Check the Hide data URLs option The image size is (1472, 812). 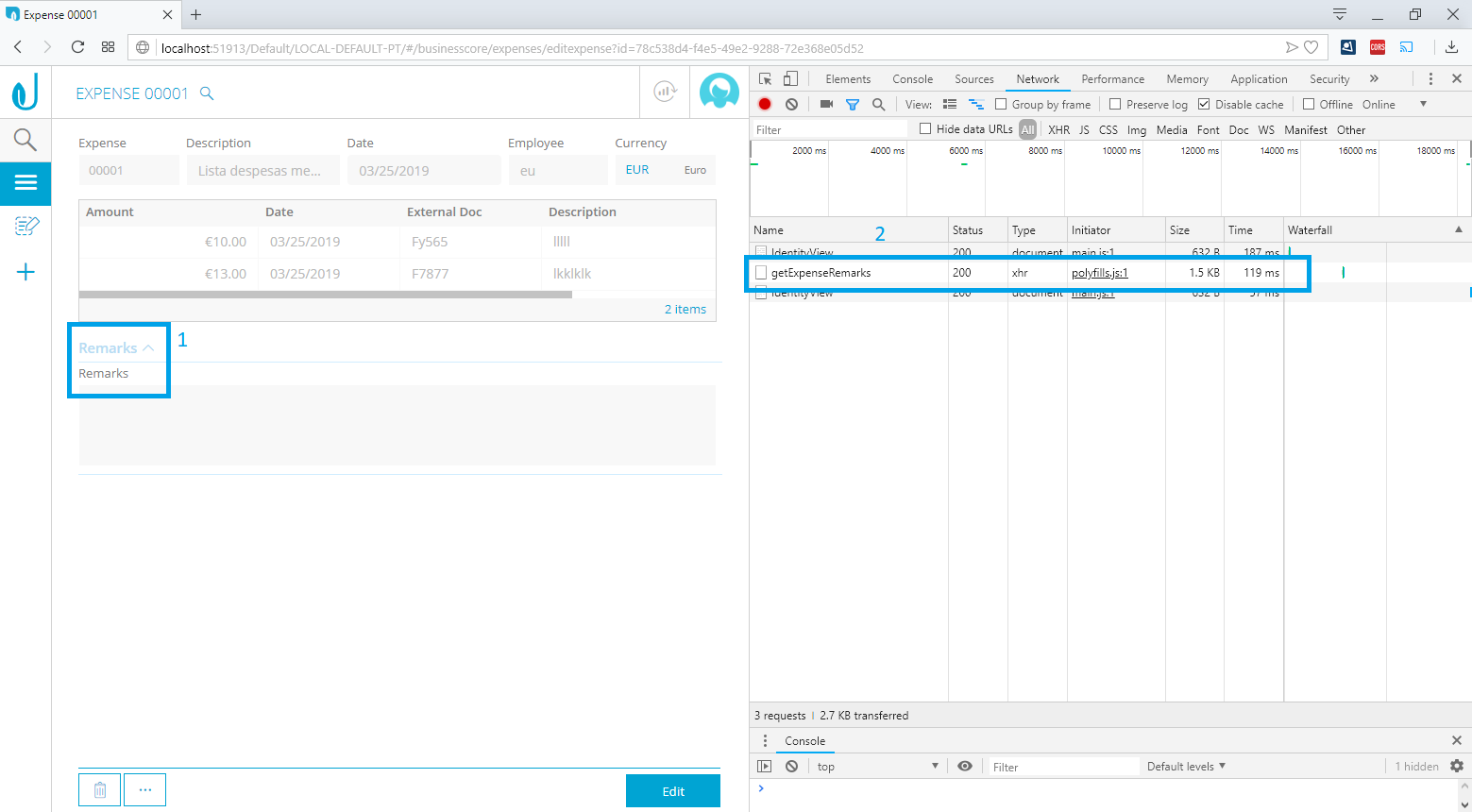(925, 128)
